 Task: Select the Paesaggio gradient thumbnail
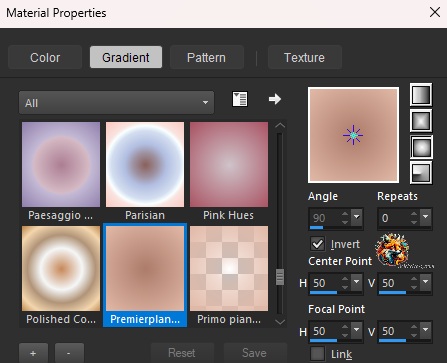tap(61, 164)
